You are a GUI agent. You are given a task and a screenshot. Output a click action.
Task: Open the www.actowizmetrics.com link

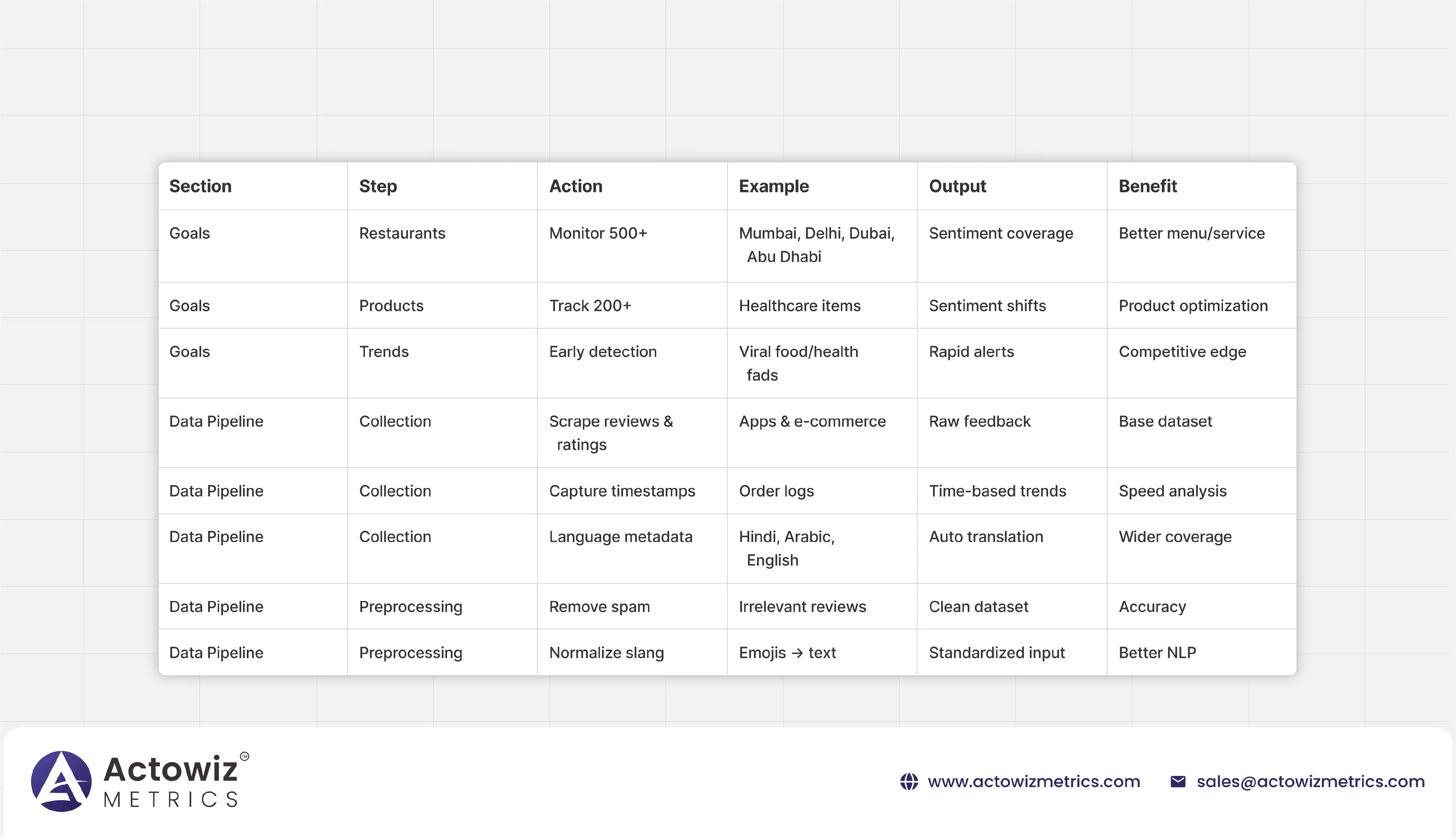[x=1034, y=782]
